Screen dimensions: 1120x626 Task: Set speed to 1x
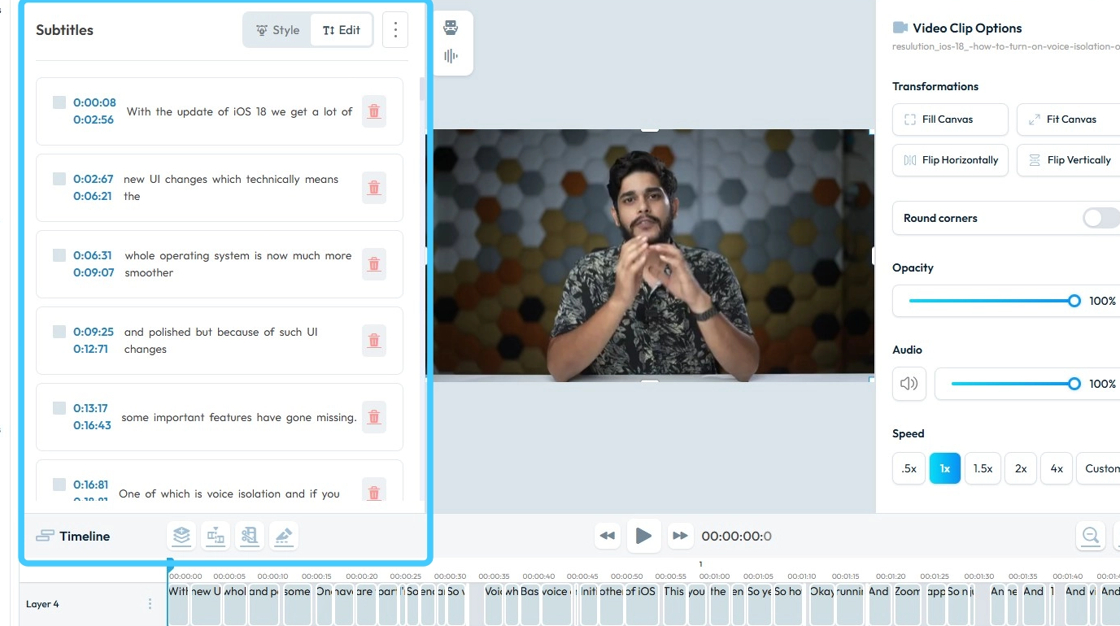pyautogui.click(x=944, y=469)
